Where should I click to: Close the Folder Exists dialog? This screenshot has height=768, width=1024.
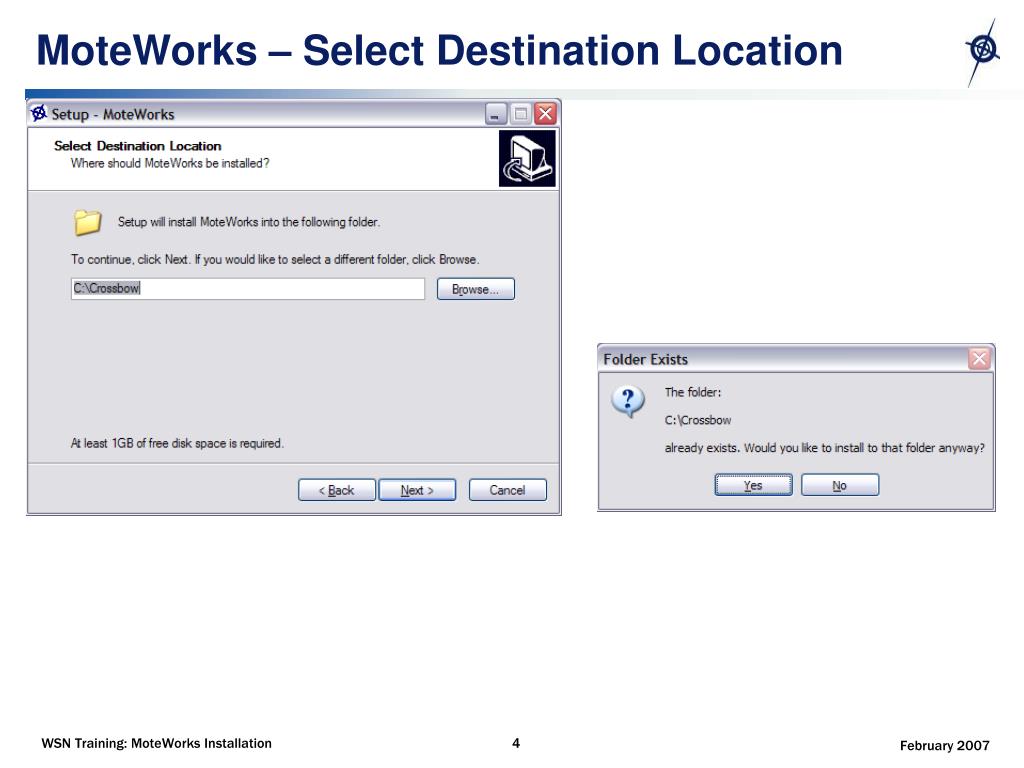(979, 359)
